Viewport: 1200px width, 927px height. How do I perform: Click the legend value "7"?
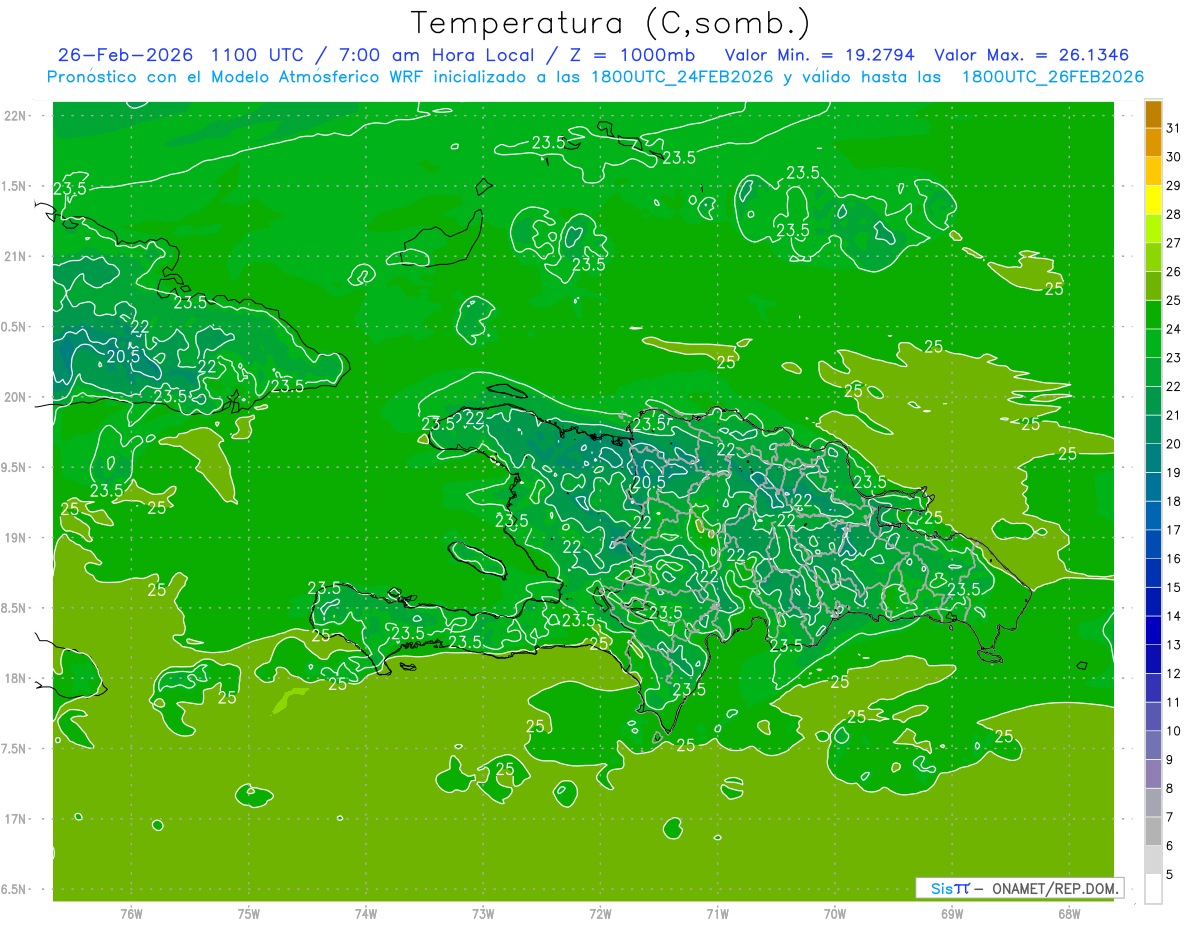click(1170, 817)
